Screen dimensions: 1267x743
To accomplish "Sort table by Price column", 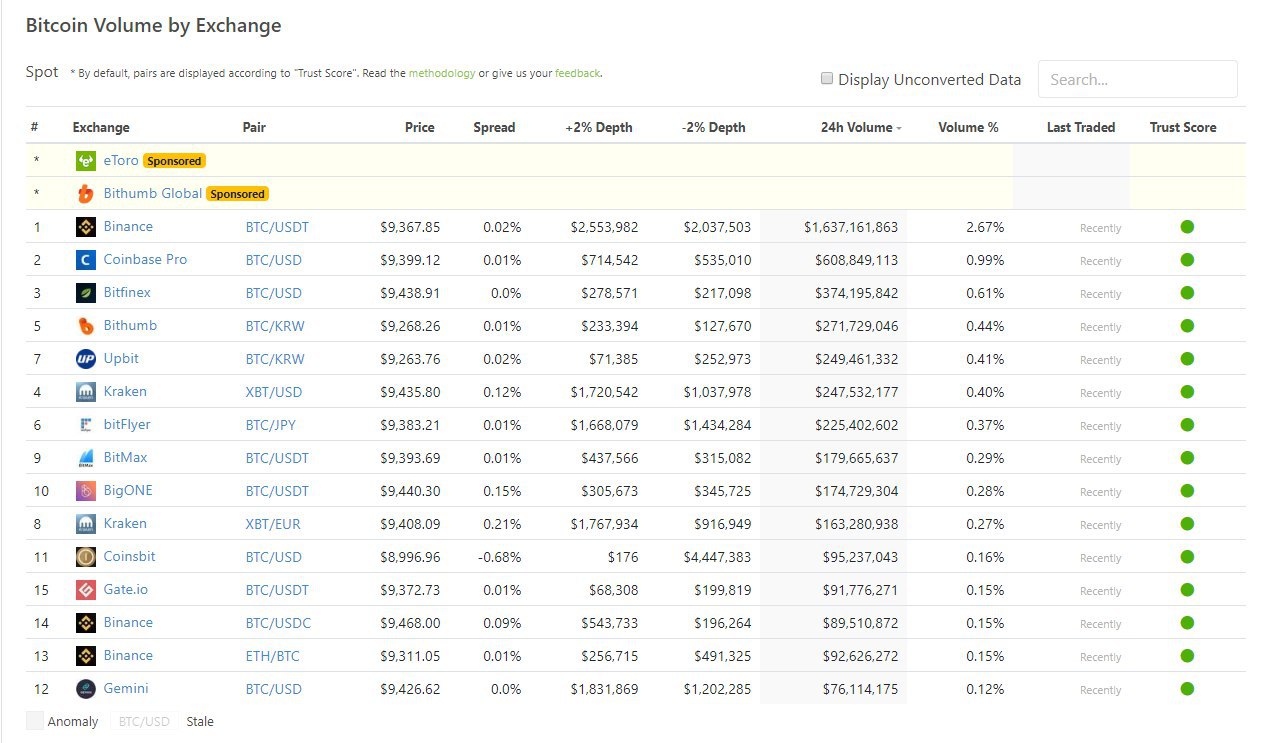I will pyautogui.click(x=420, y=127).
